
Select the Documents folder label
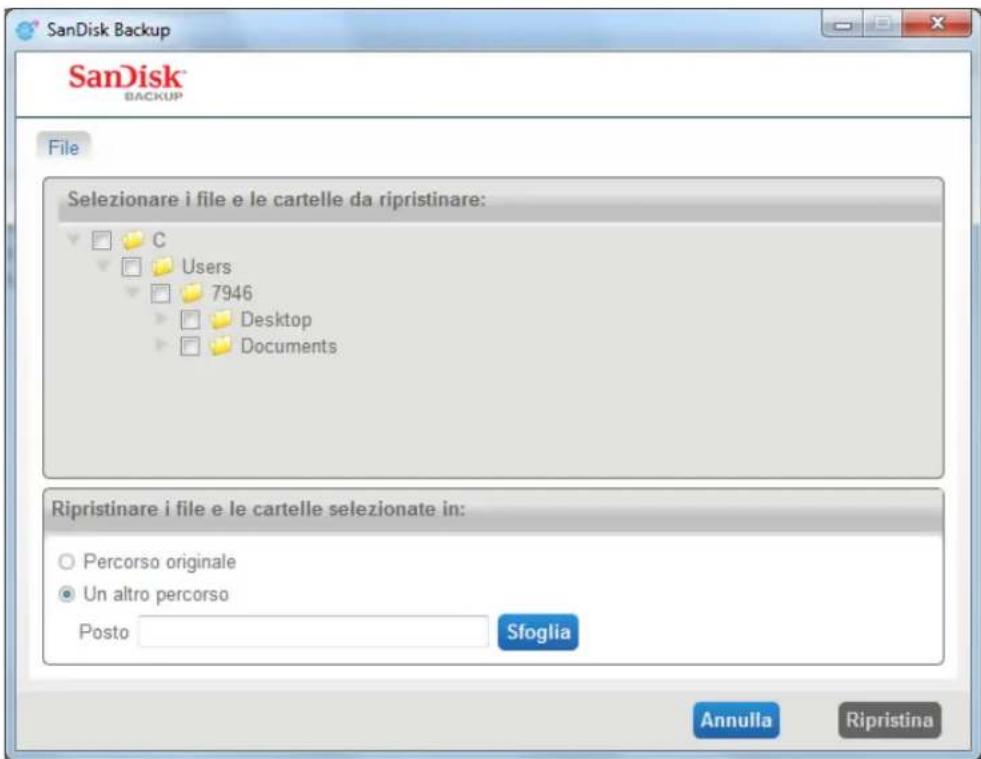(x=288, y=346)
